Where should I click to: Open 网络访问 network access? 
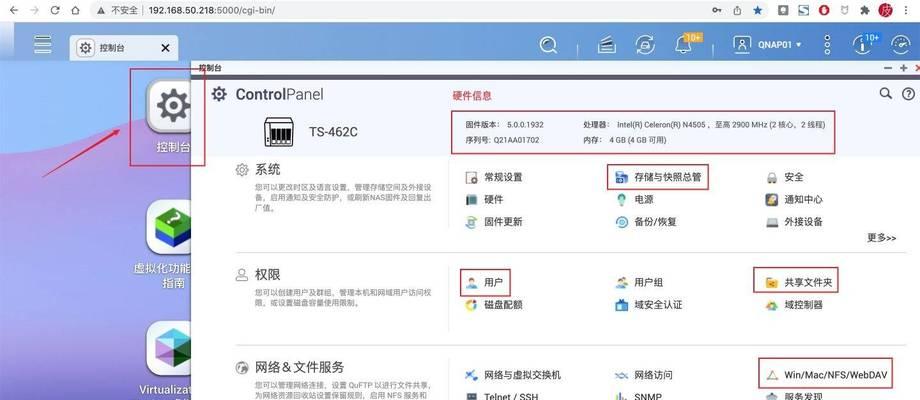[x=643, y=375]
